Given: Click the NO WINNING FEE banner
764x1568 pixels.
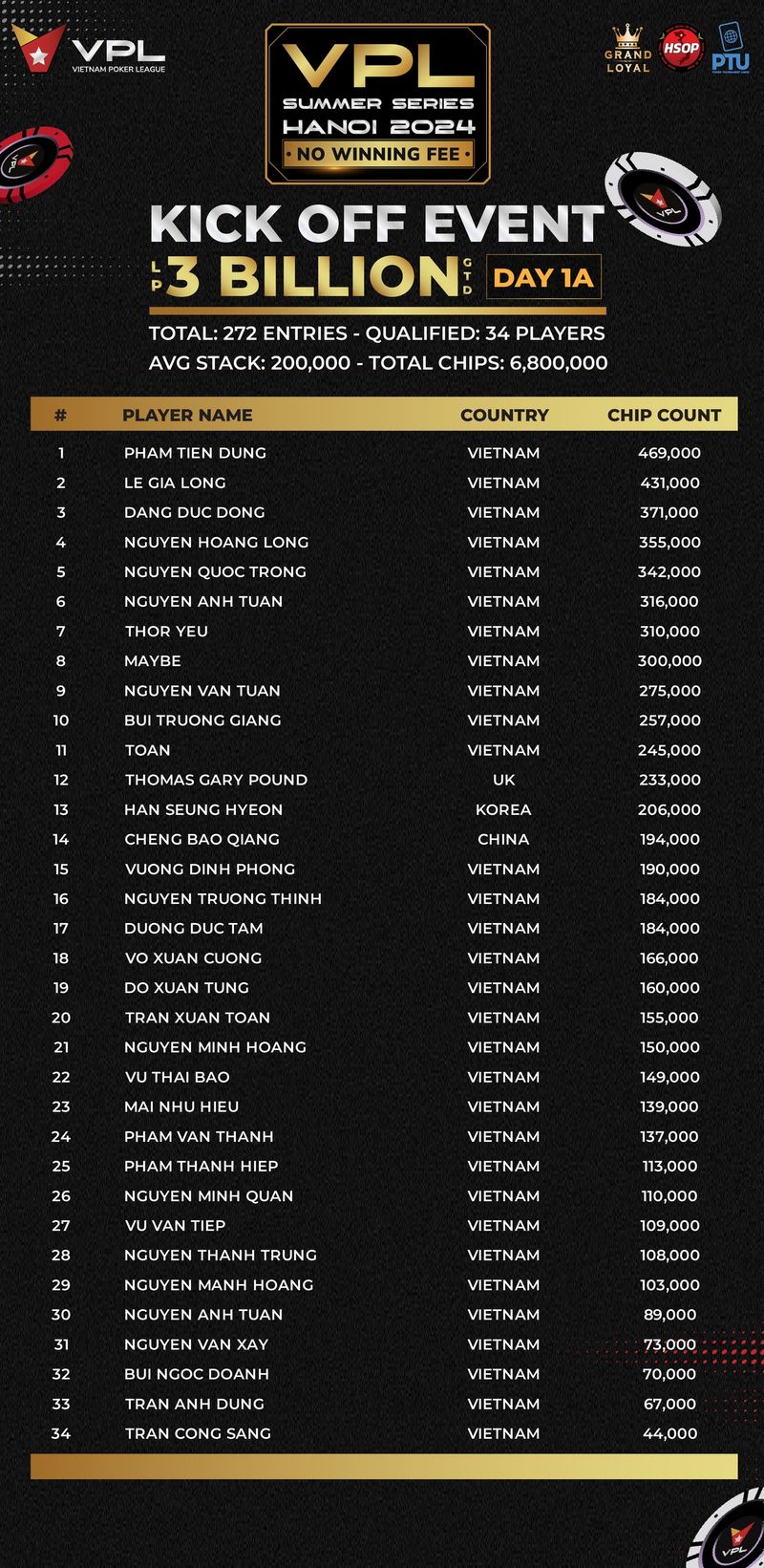Looking at the screenshot, I should [x=378, y=154].
